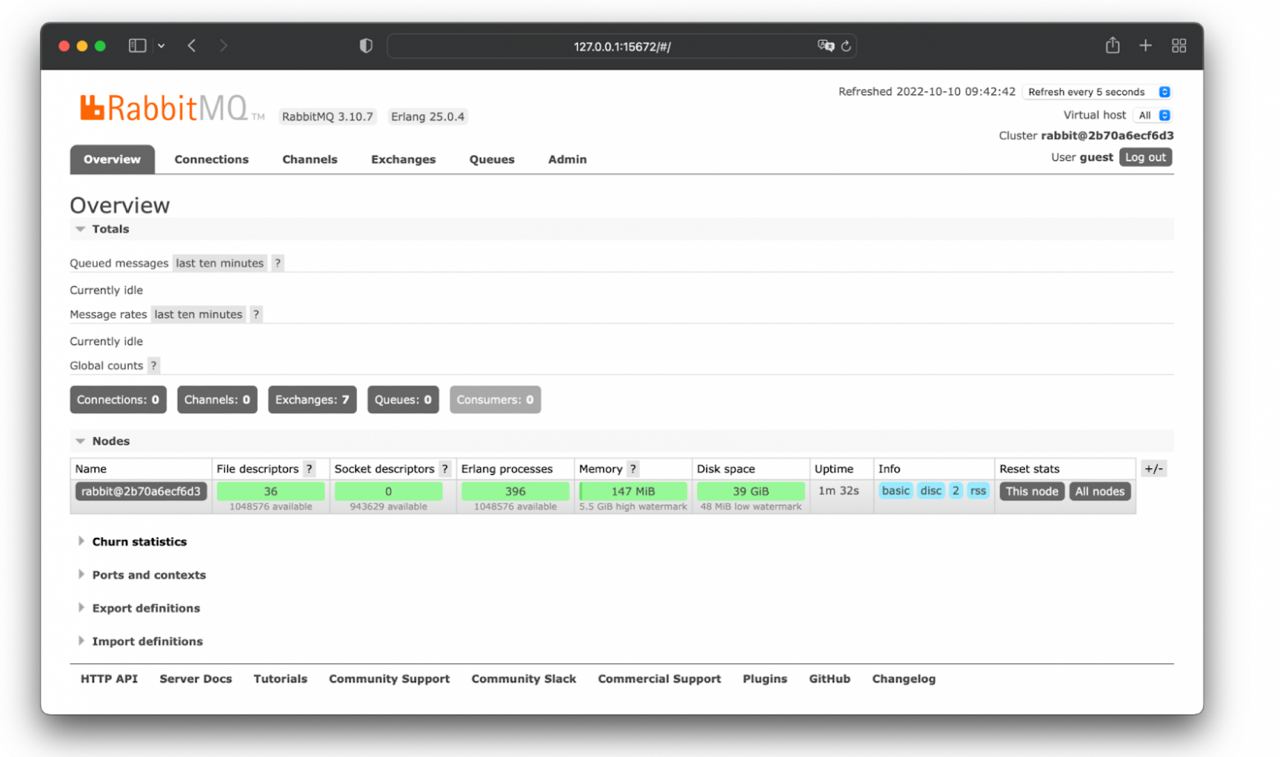This screenshot has height=757, width=1280.
Task: Change Queued messages range 'last ten minutes'
Action: (220, 263)
